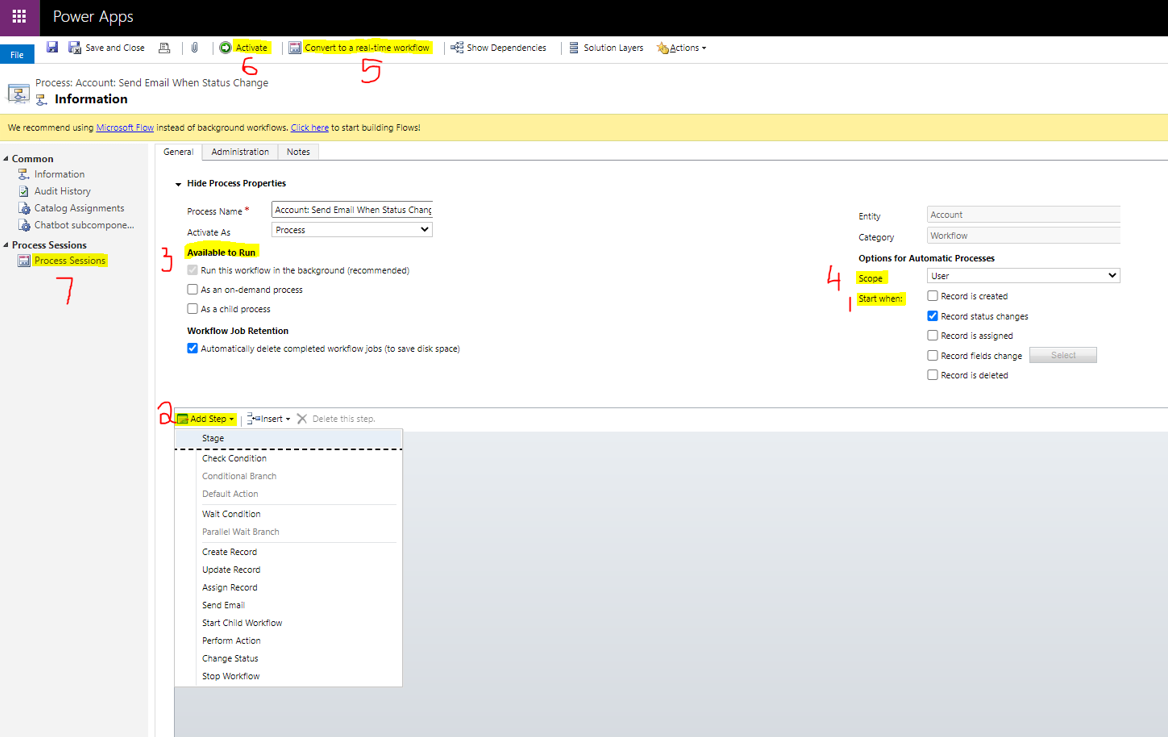This screenshot has width=1168, height=737.
Task: Open the Activate As dropdown
Action: click(352, 230)
